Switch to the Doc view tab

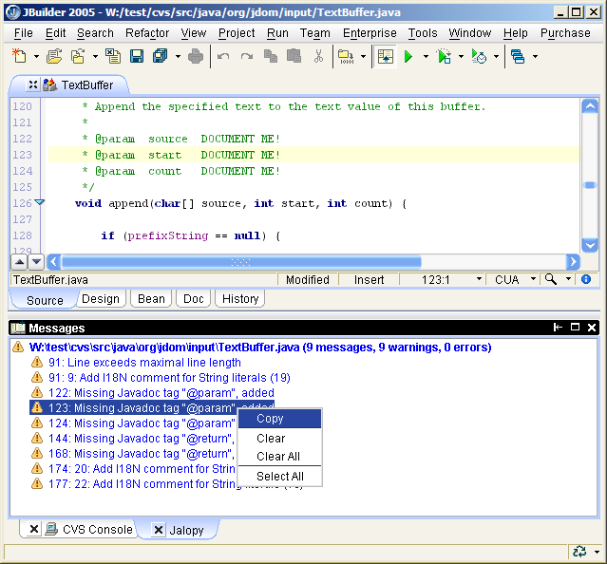(x=193, y=299)
